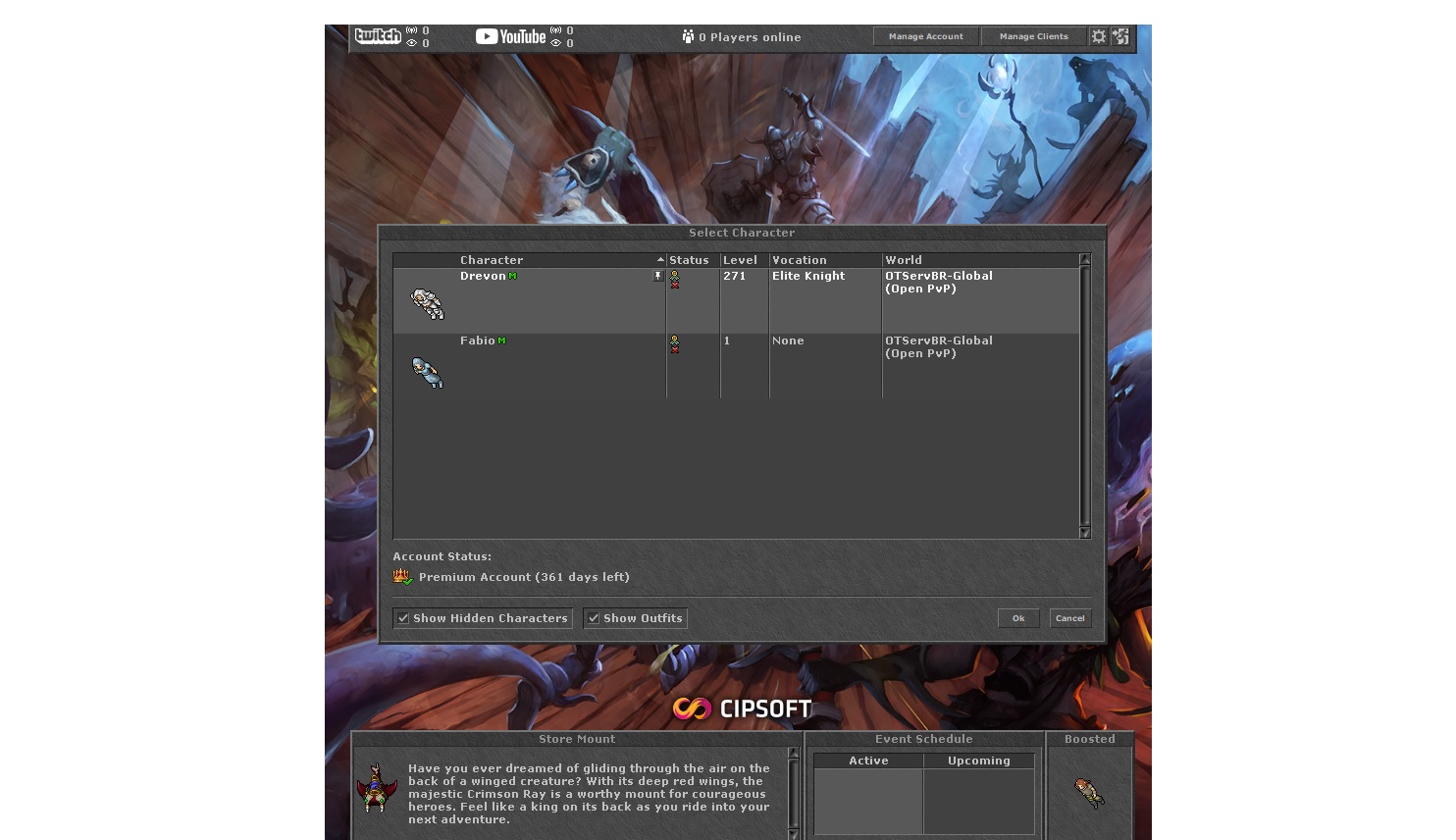The width and height of the screenshot is (1456, 840).
Task: Toggle Show Outfits checkbox
Action: [594, 618]
